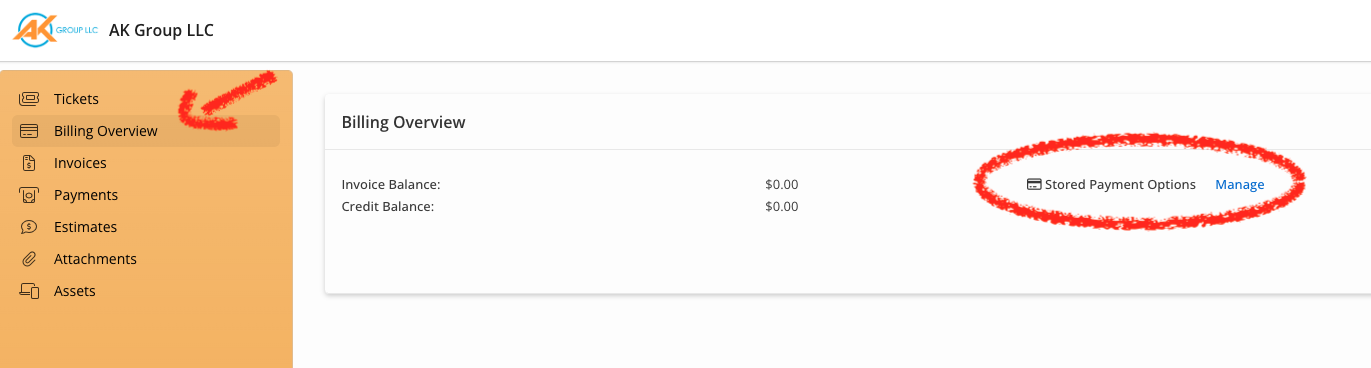Click the AK Group LLC logo
Viewport: 1371px width, 368px height.
tap(55, 30)
